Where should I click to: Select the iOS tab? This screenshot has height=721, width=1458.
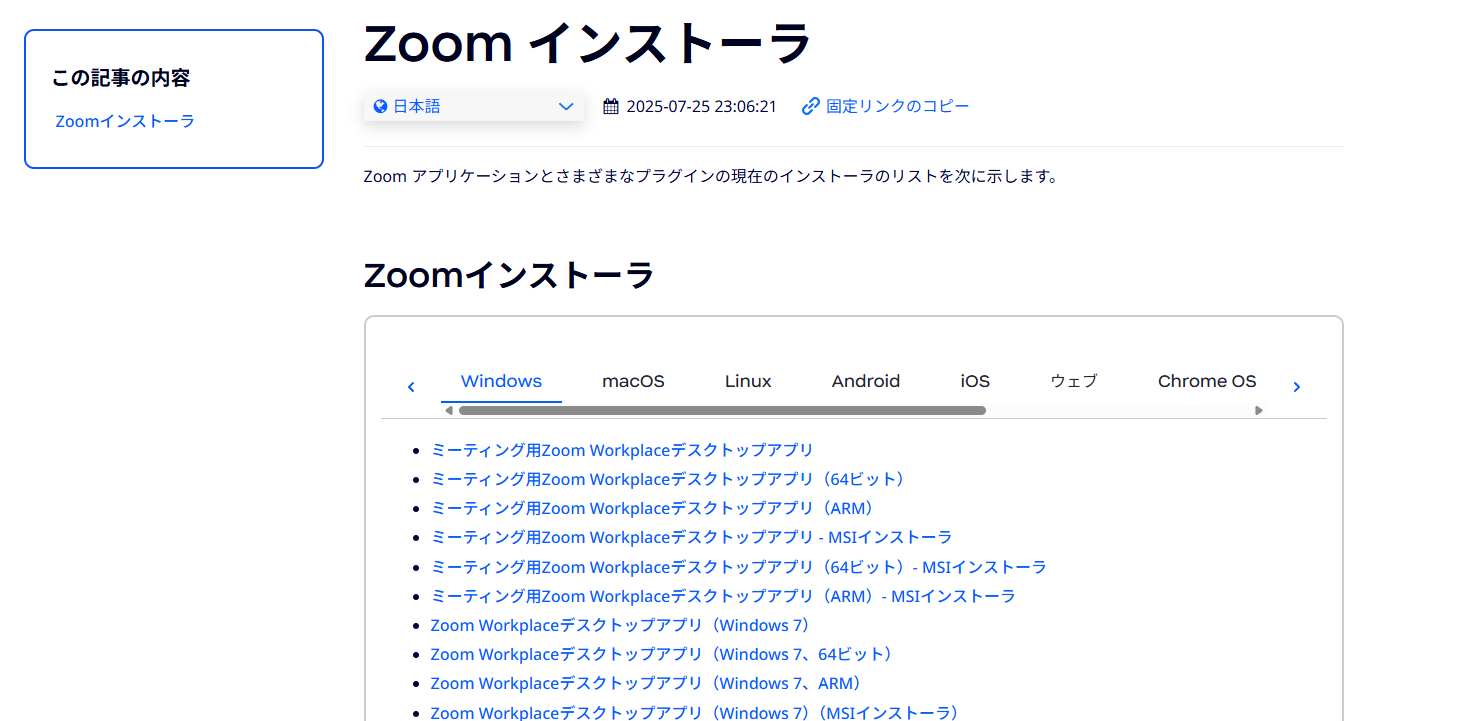tap(975, 381)
